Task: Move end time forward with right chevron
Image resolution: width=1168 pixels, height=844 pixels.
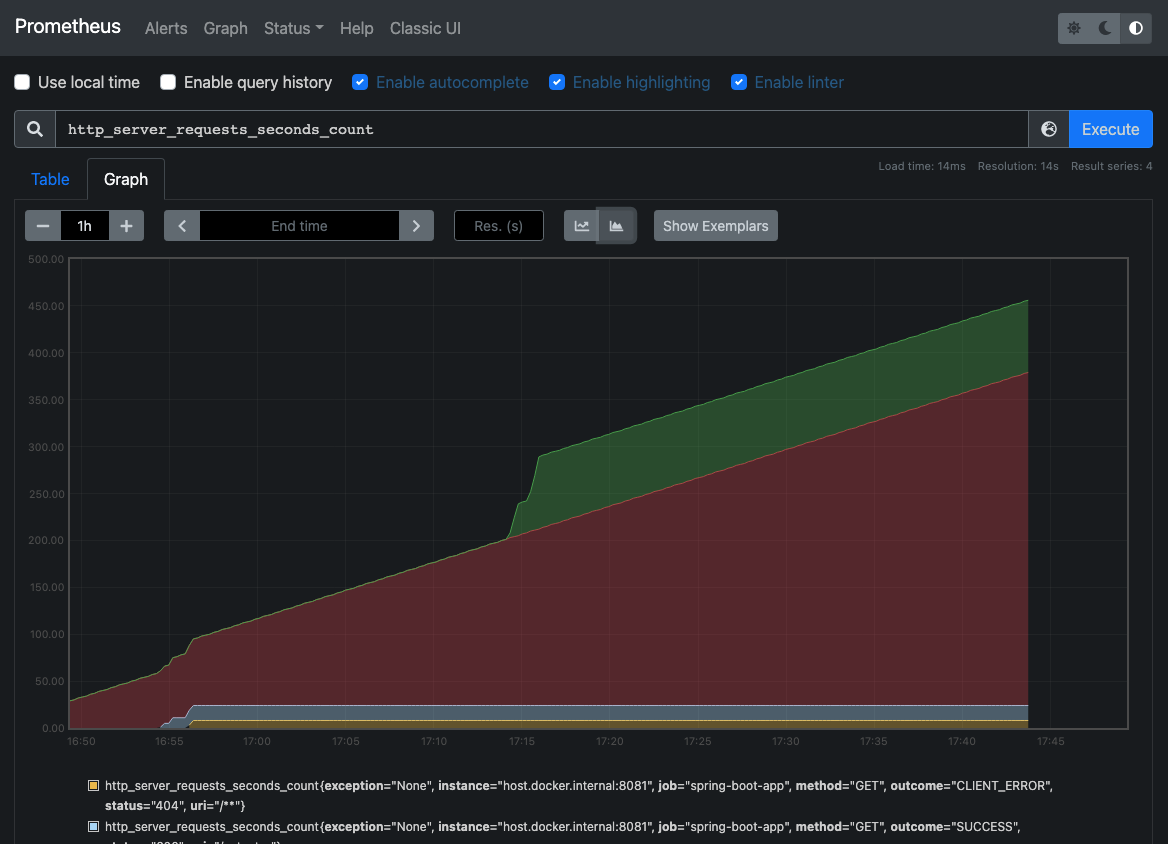Action: coord(416,226)
